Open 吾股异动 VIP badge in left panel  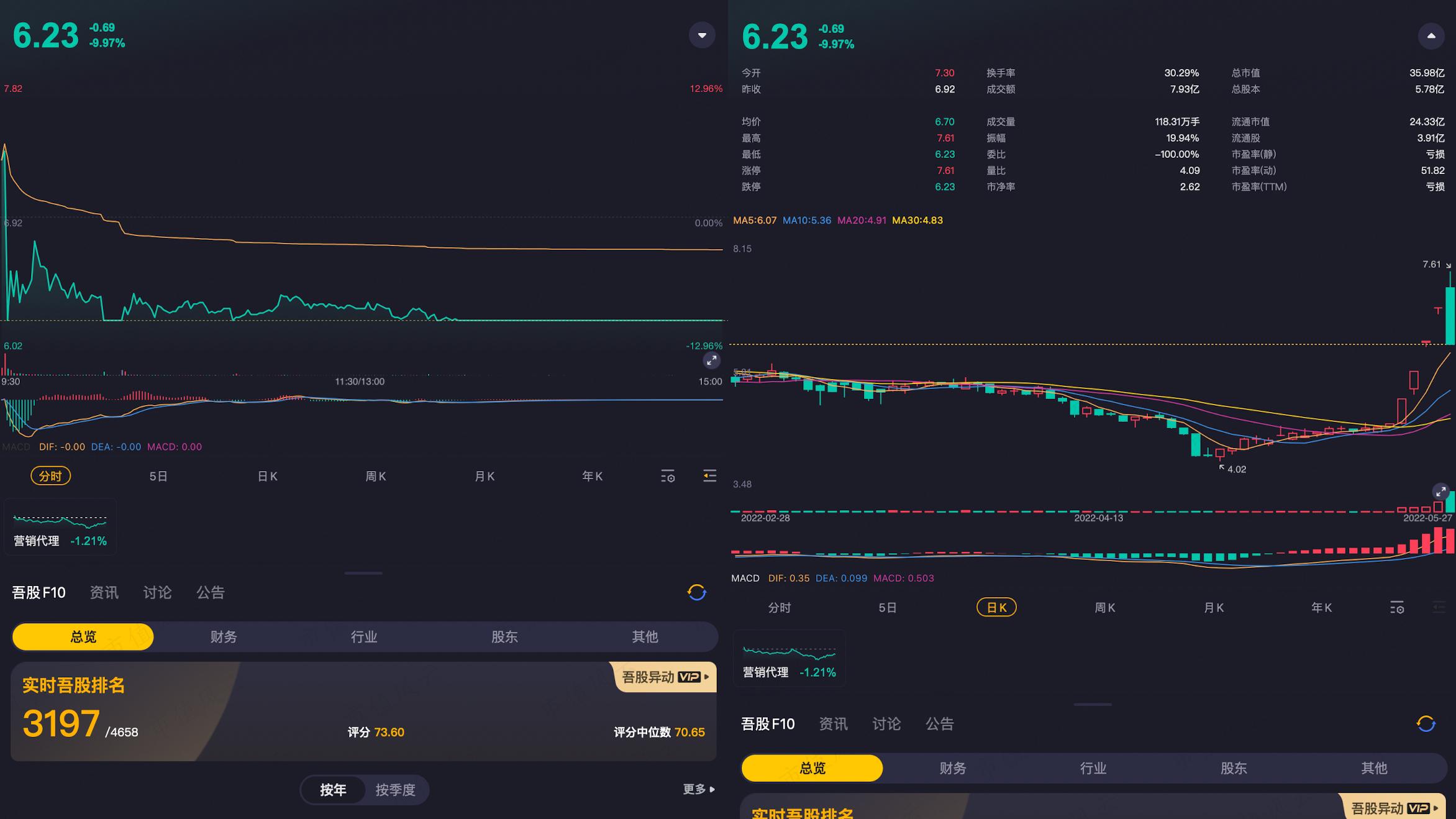point(665,677)
